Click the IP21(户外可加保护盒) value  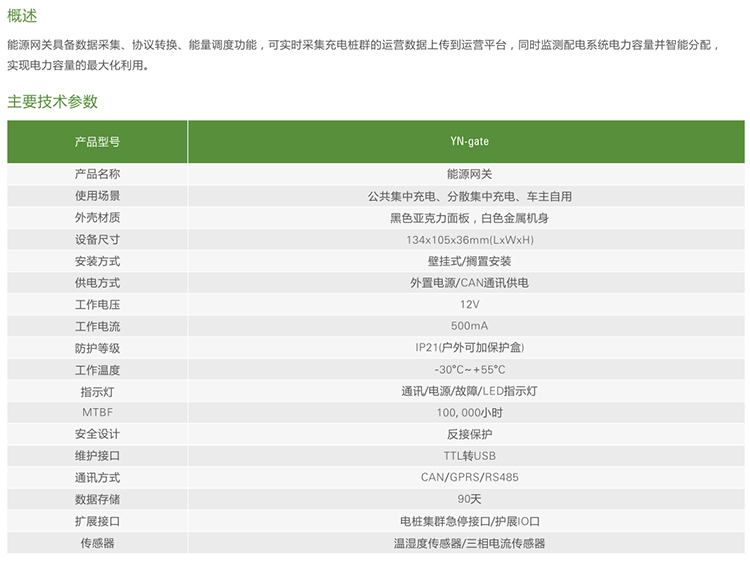(x=469, y=348)
